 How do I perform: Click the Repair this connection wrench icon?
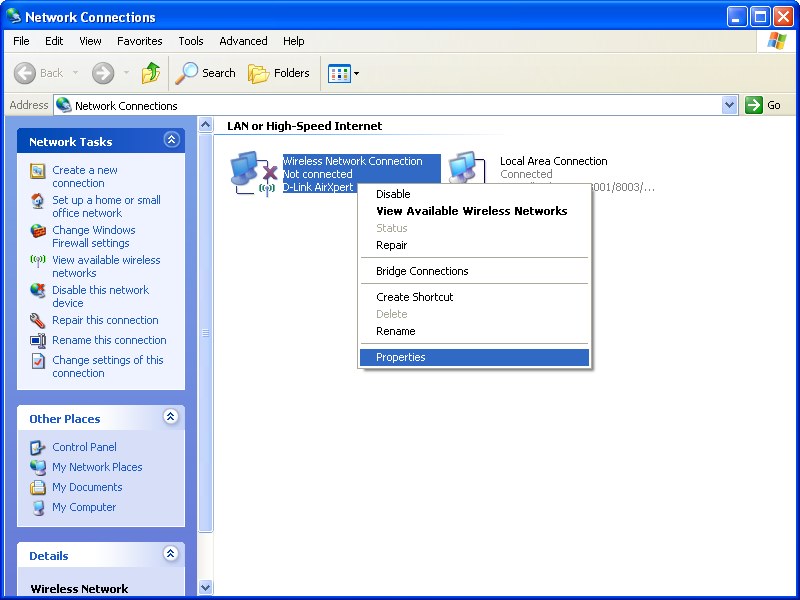click(38, 321)
